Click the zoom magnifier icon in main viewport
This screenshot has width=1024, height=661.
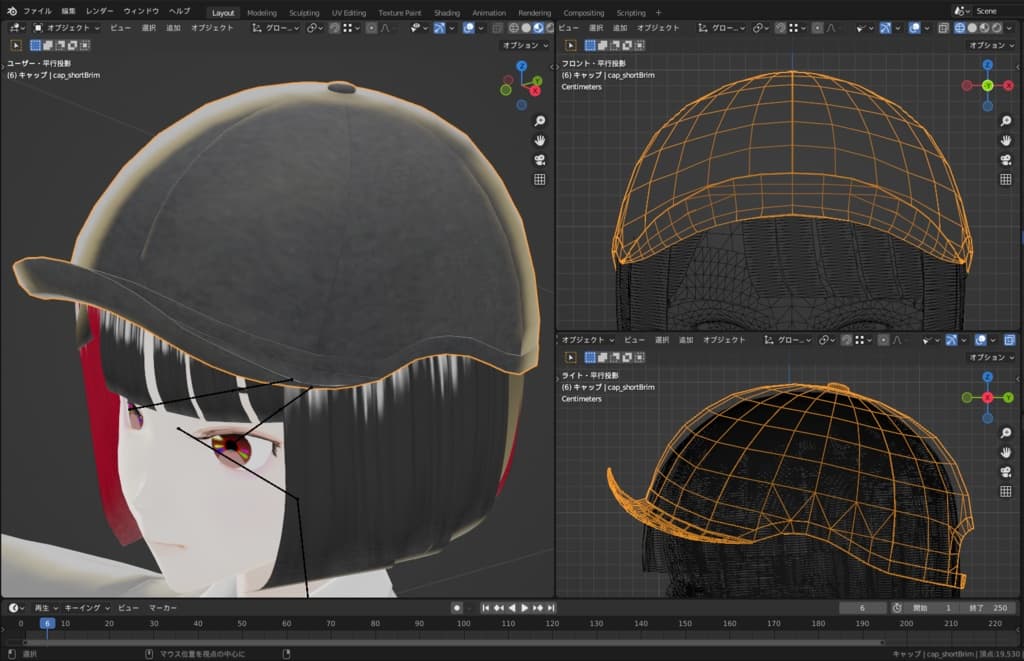coord(539,121)
